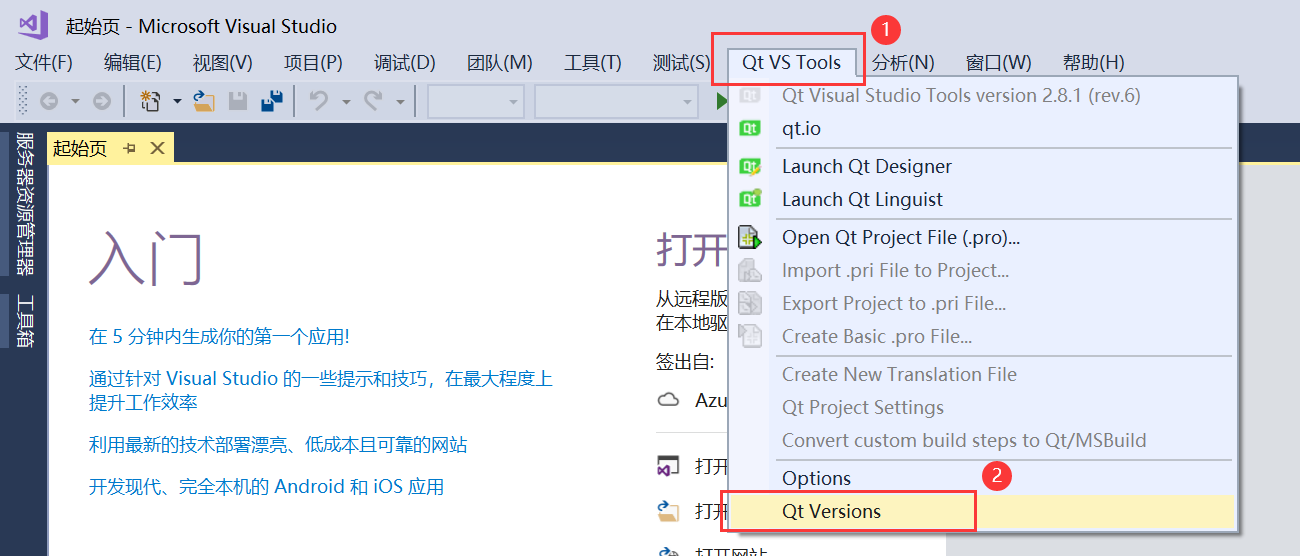Close the 起始页 tab
The width and height of the screenshot is (1300, 556).
click(157, 149)
